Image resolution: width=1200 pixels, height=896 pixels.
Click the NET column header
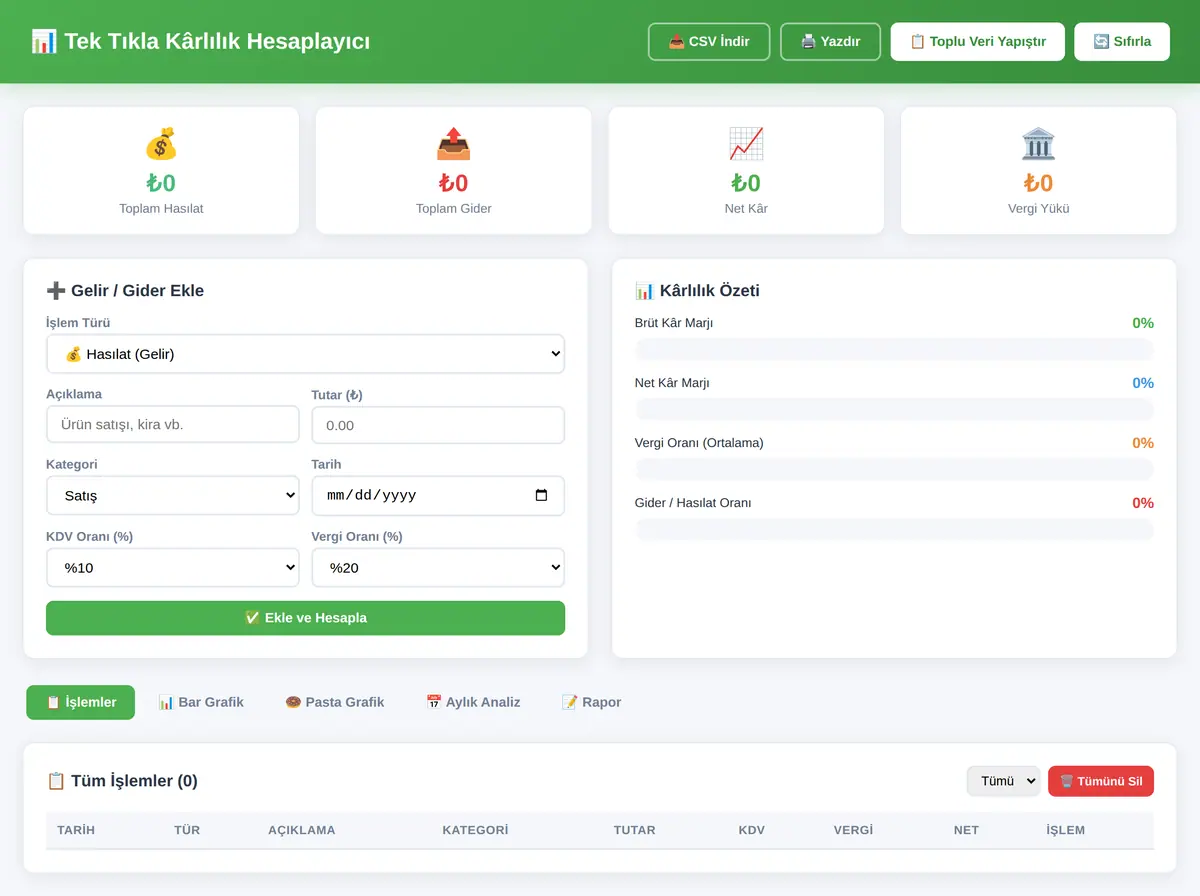point(966,830)
